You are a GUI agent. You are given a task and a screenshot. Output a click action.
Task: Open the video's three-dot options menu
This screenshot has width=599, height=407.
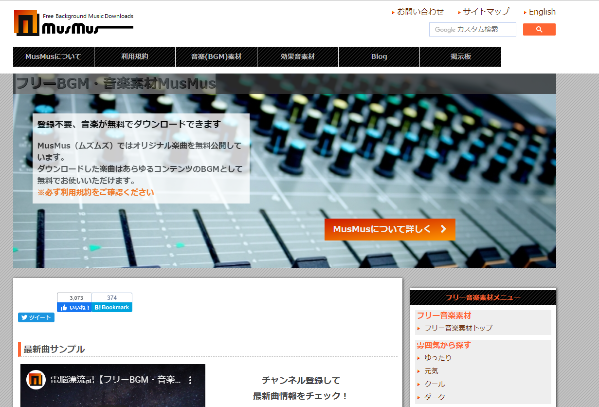tap(190, 380)
